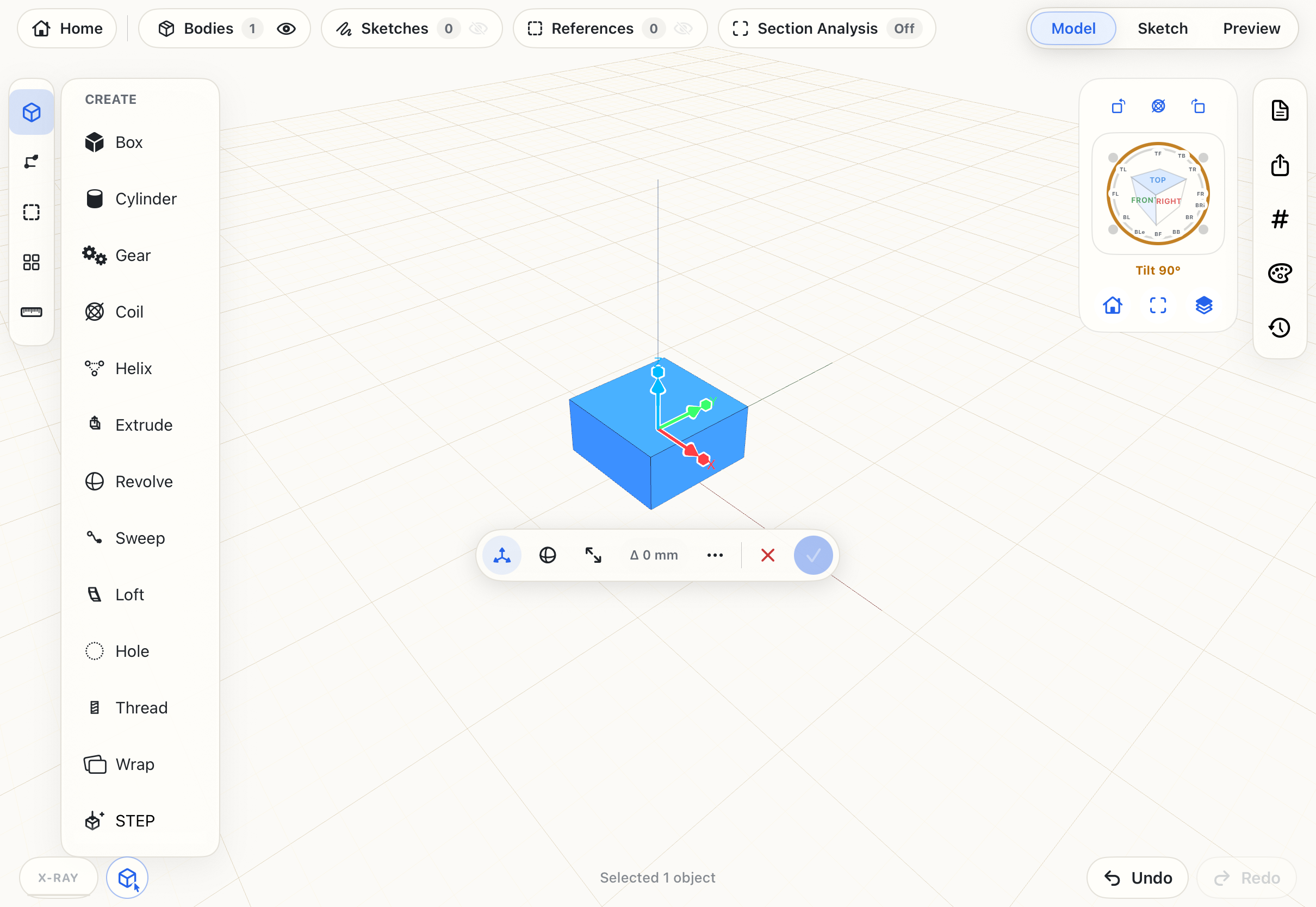Screen dimensions: 1316x907
Task: Click the Undo button
Action: [1138, 878]
